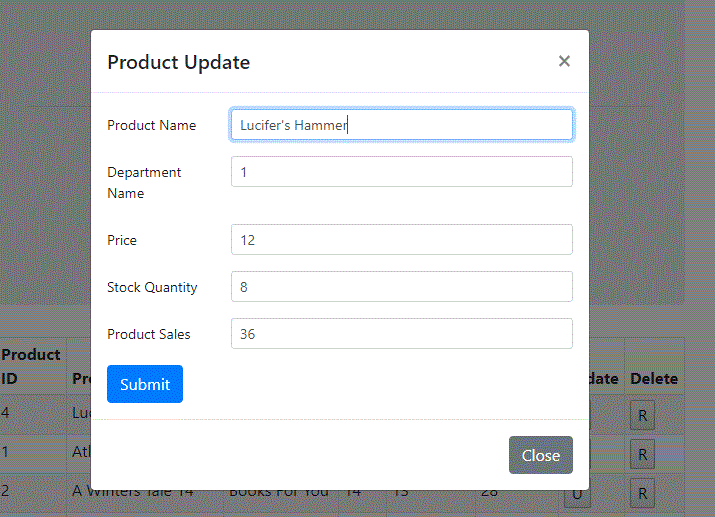Image resolution: width=715 pixels, height=517 pixels.
Task: Click the Product Name input field
Action: click(x=402, y=124)
